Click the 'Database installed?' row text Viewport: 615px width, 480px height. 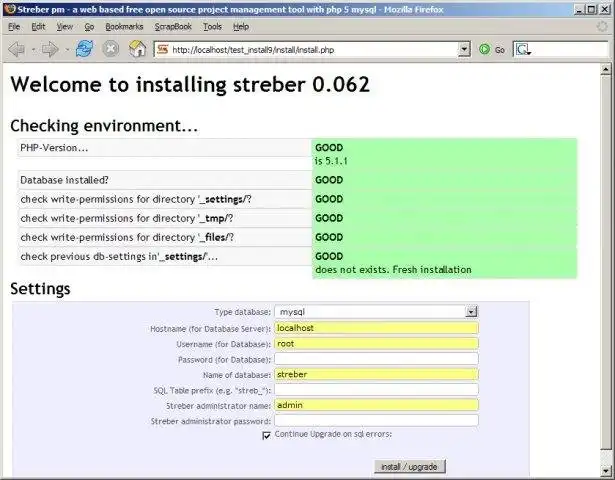coord(64,180)
